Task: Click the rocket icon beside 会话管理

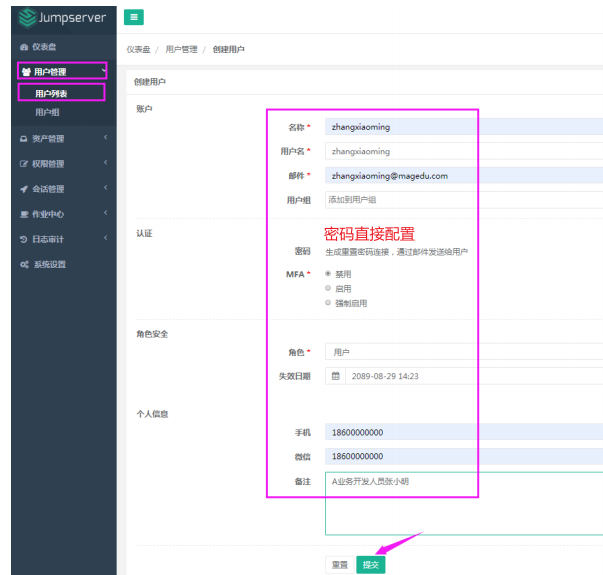Action: click(24, 189)
